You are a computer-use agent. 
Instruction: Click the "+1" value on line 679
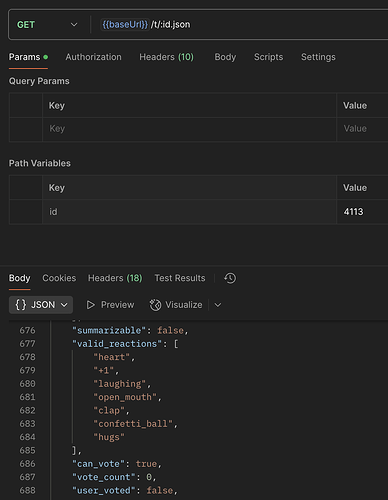104,371
